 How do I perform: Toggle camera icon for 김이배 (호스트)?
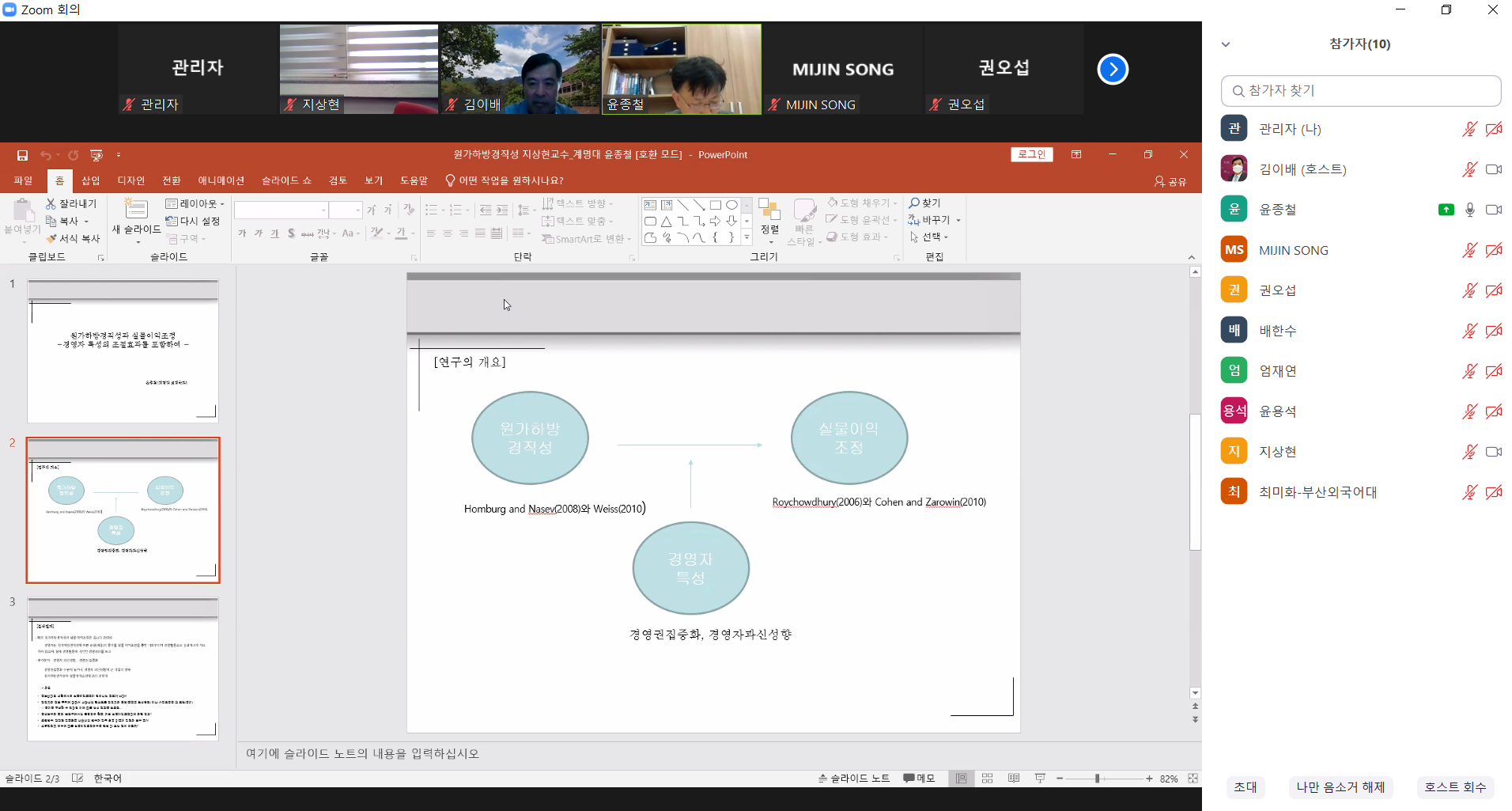point(1493,169)
